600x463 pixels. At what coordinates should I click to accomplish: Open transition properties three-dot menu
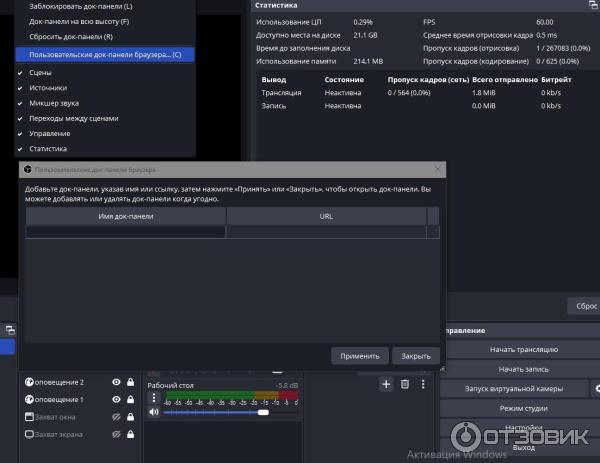[423, 384]
